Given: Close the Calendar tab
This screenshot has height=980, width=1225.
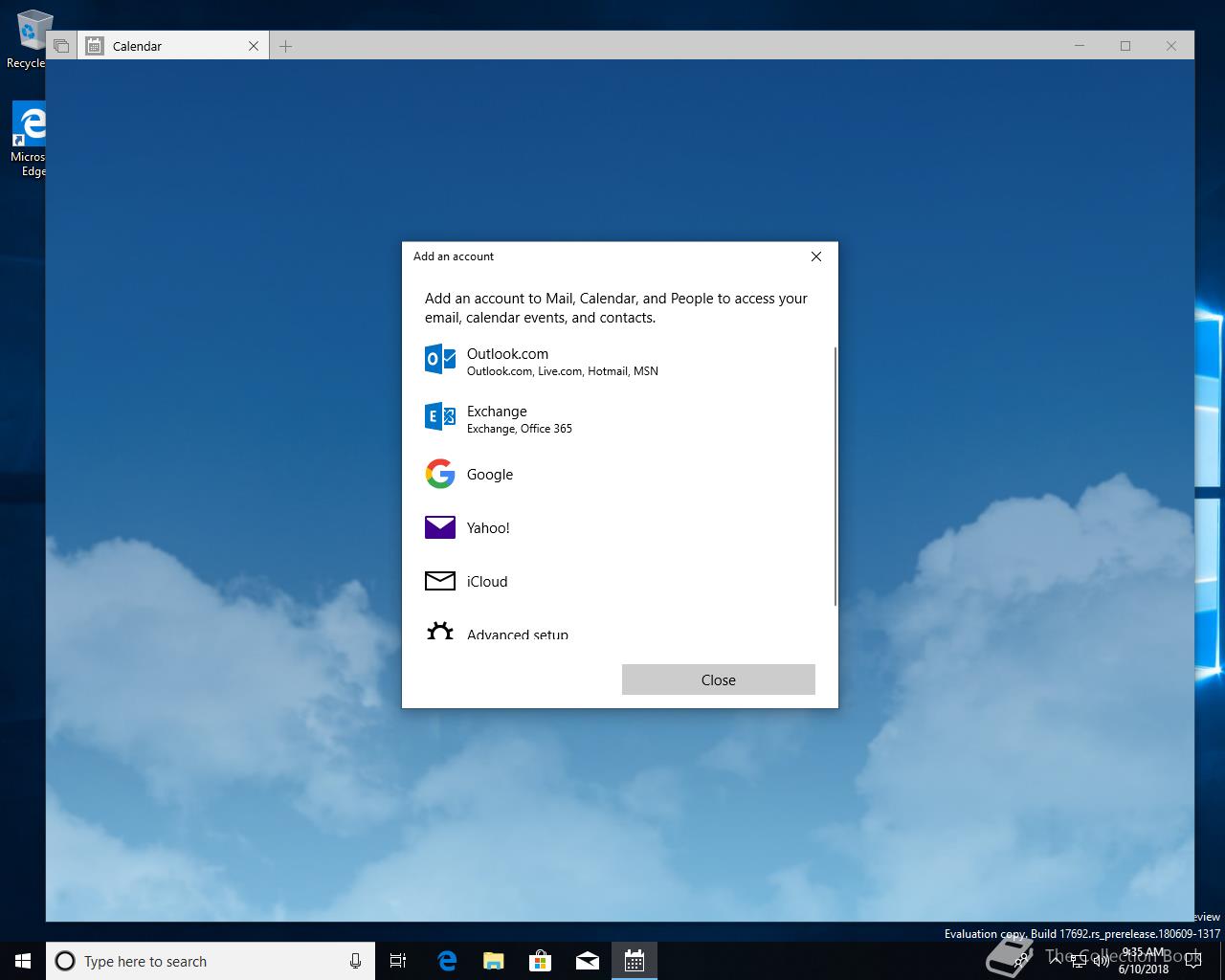Looking at the screenshot, I should tap(254, 46).
